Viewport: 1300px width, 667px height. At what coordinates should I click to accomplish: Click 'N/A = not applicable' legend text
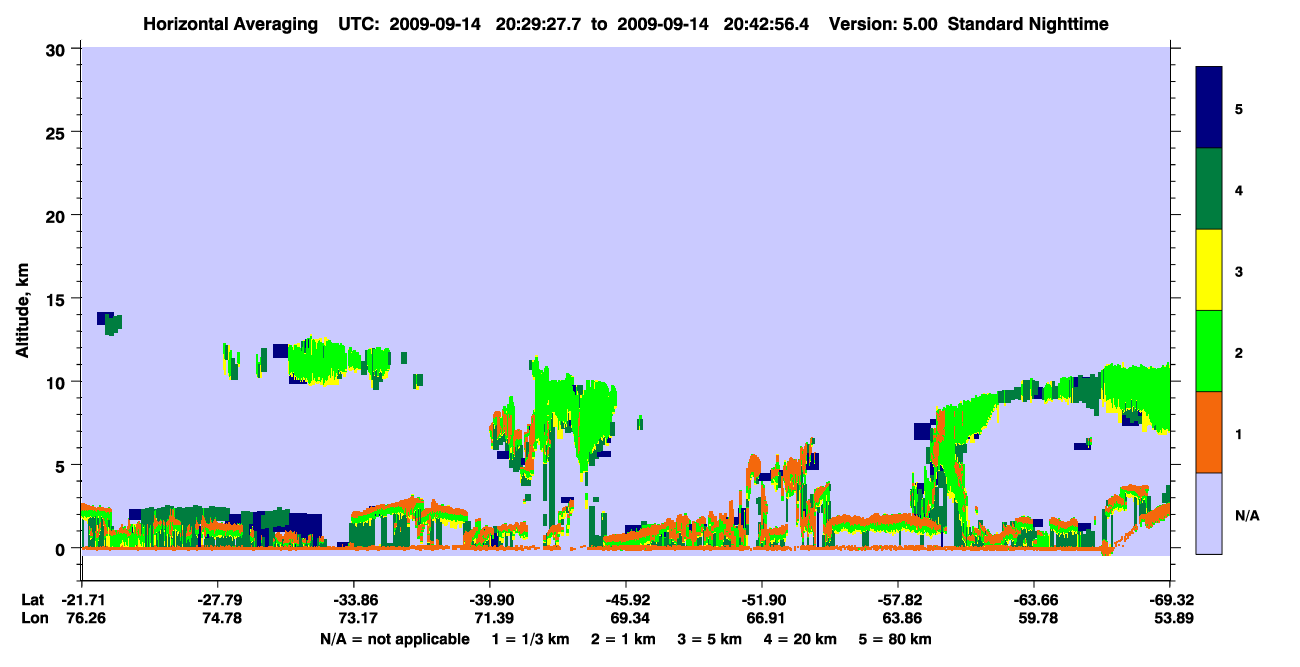pos(394,639)
